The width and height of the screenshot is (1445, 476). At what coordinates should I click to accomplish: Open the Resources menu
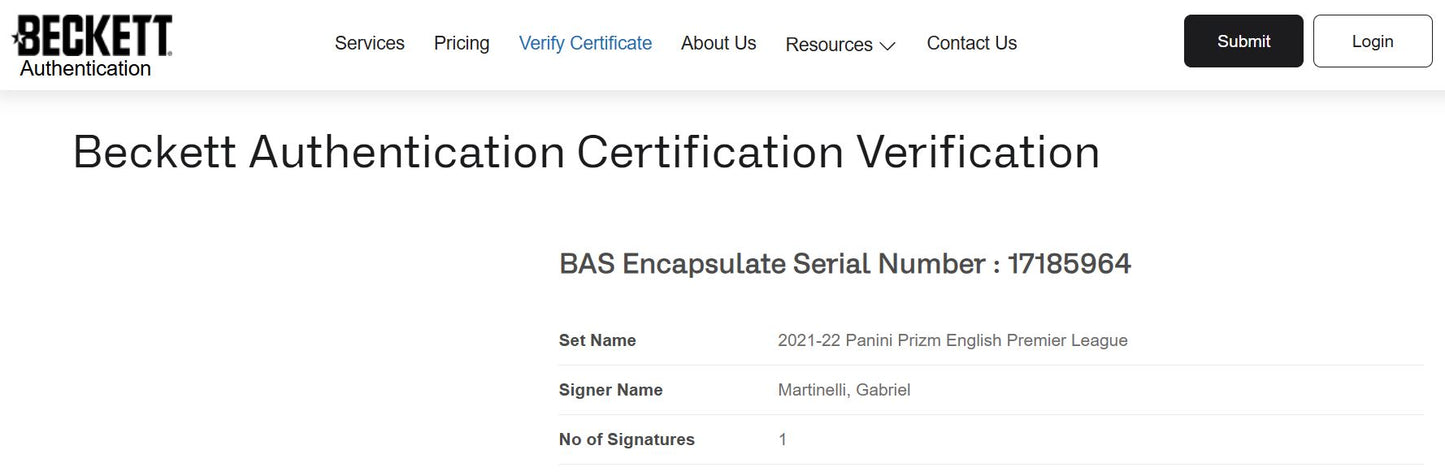(x=829, y=44)
